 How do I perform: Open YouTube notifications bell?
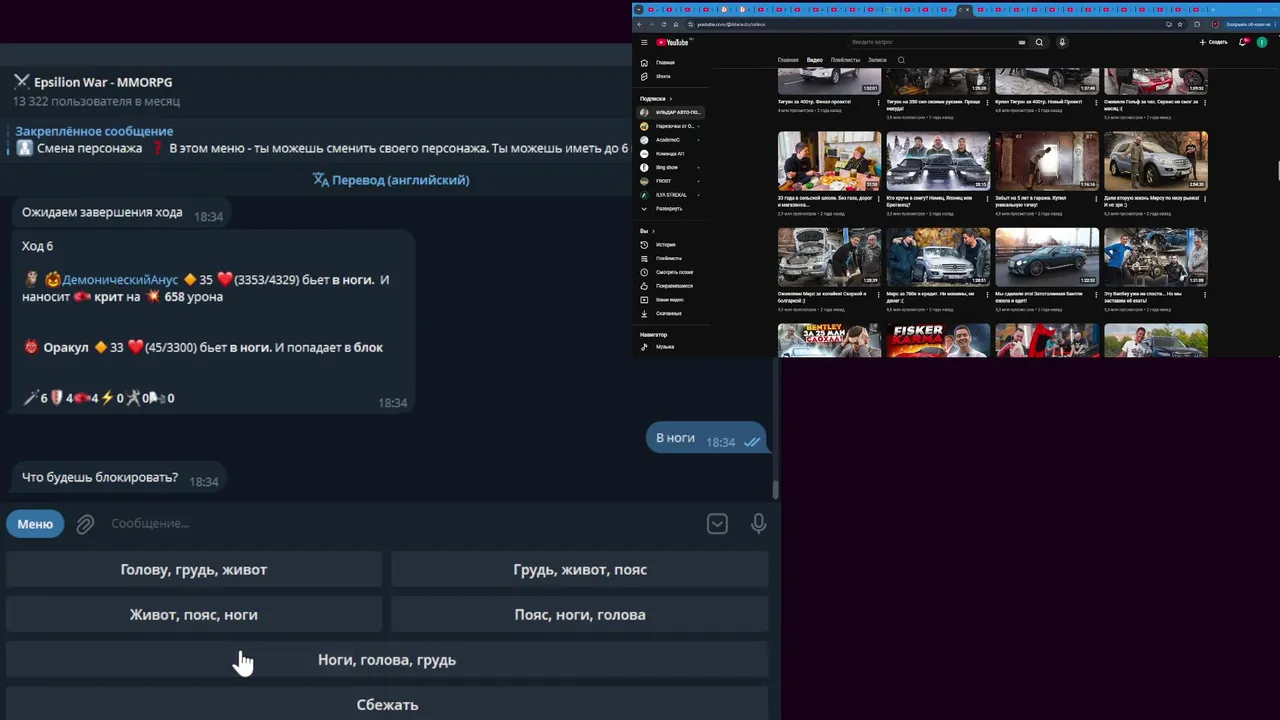click(1243, 42)
